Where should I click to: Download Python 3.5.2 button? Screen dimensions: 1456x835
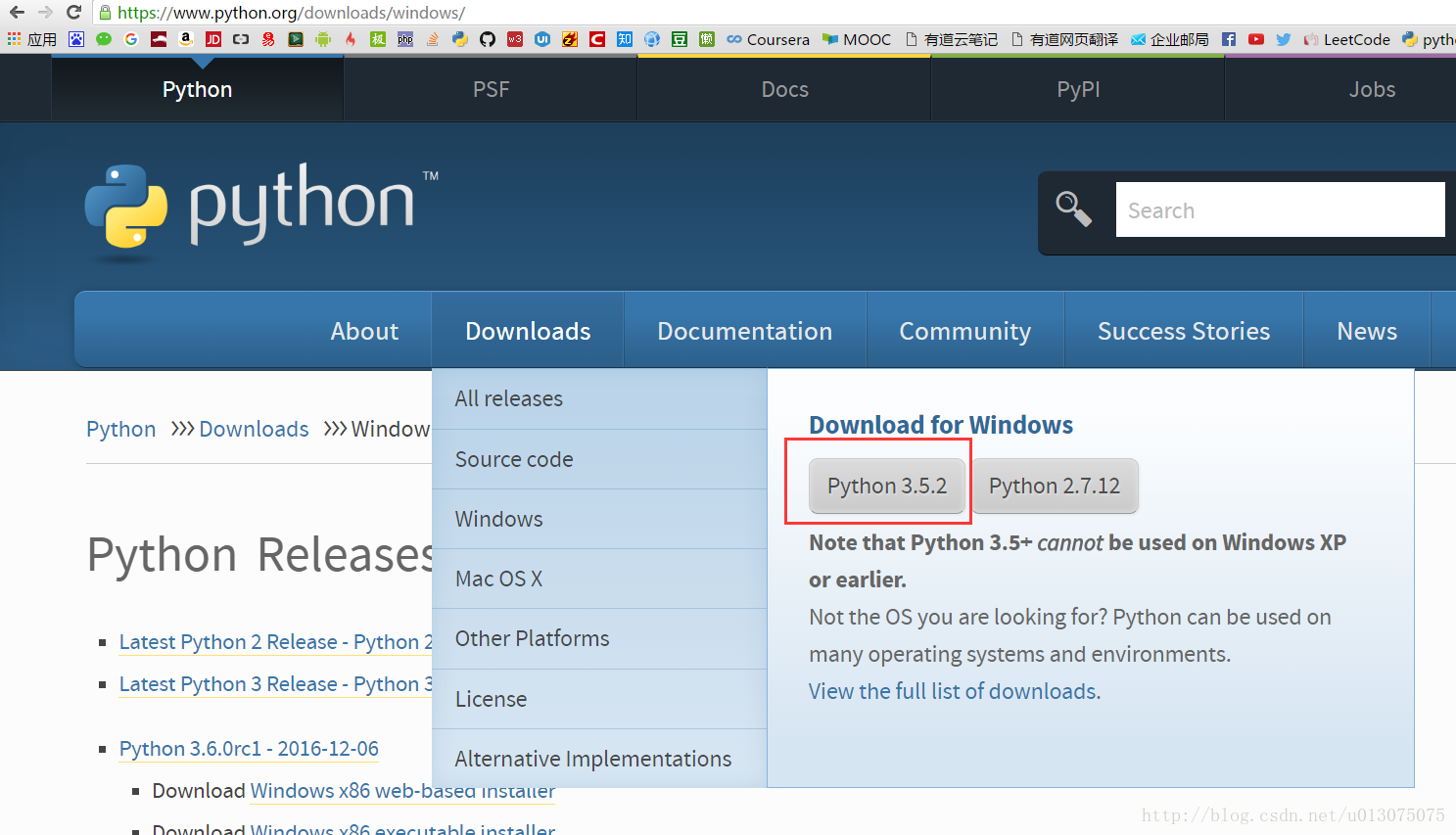tap(887, 486)
